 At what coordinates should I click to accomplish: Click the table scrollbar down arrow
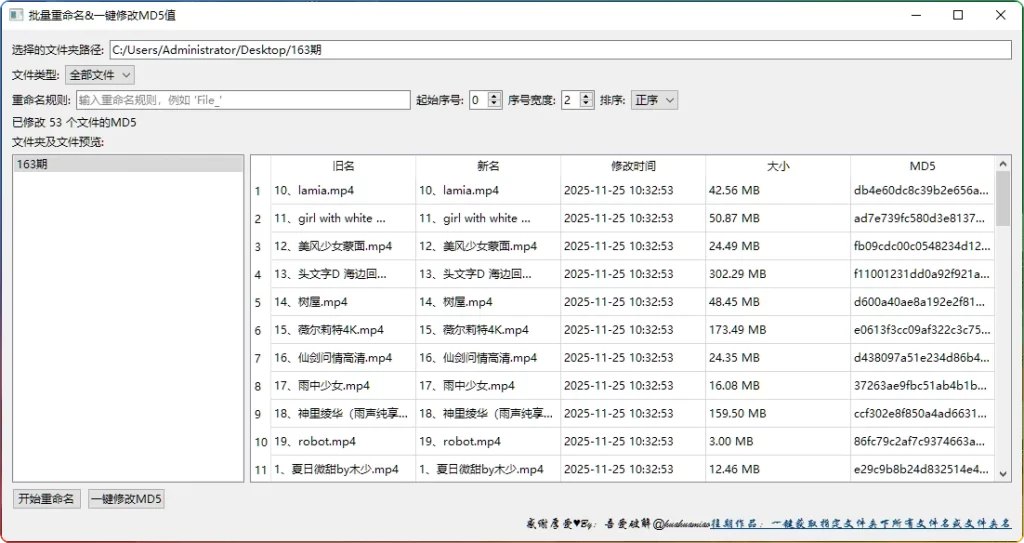point(1003,473)
